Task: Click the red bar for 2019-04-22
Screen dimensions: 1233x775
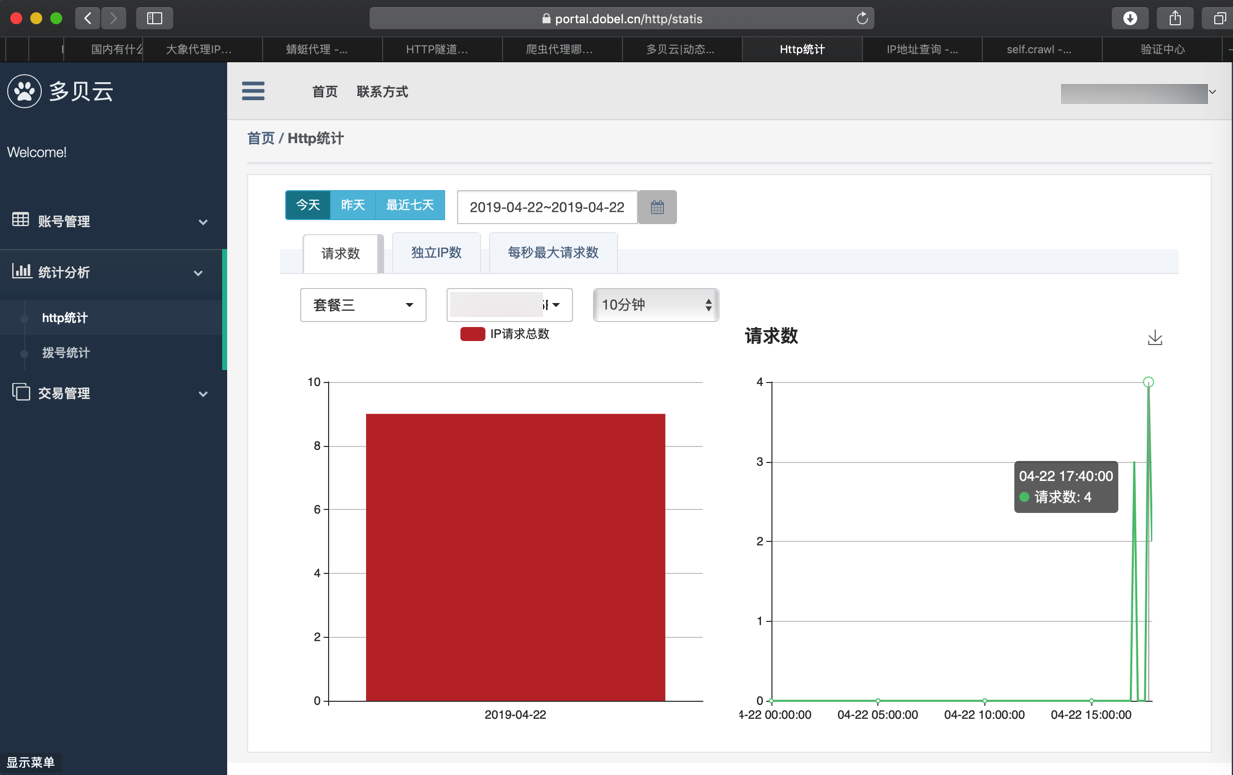Action: point(515,557)
